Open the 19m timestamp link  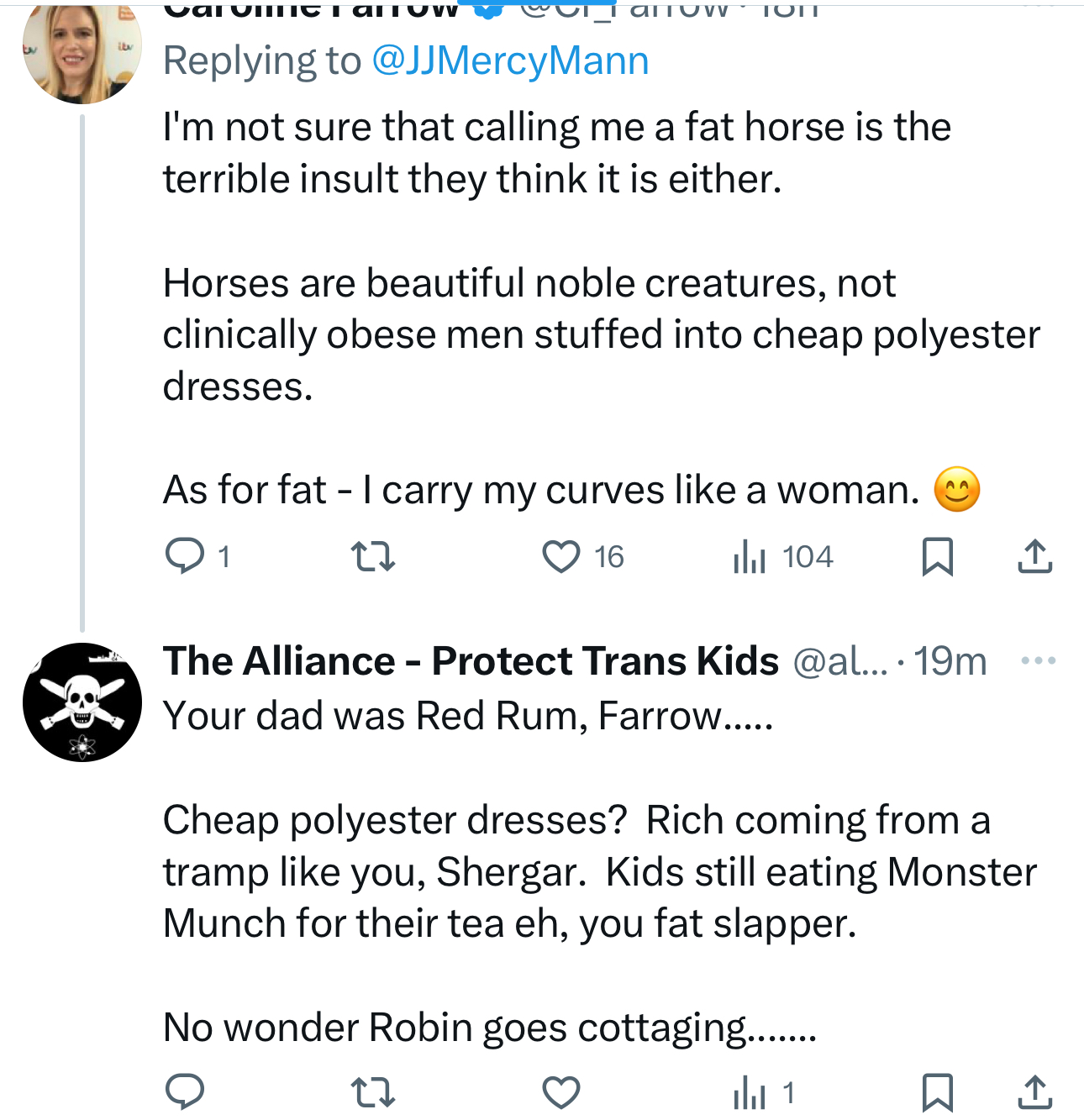[x=950, y=661]
